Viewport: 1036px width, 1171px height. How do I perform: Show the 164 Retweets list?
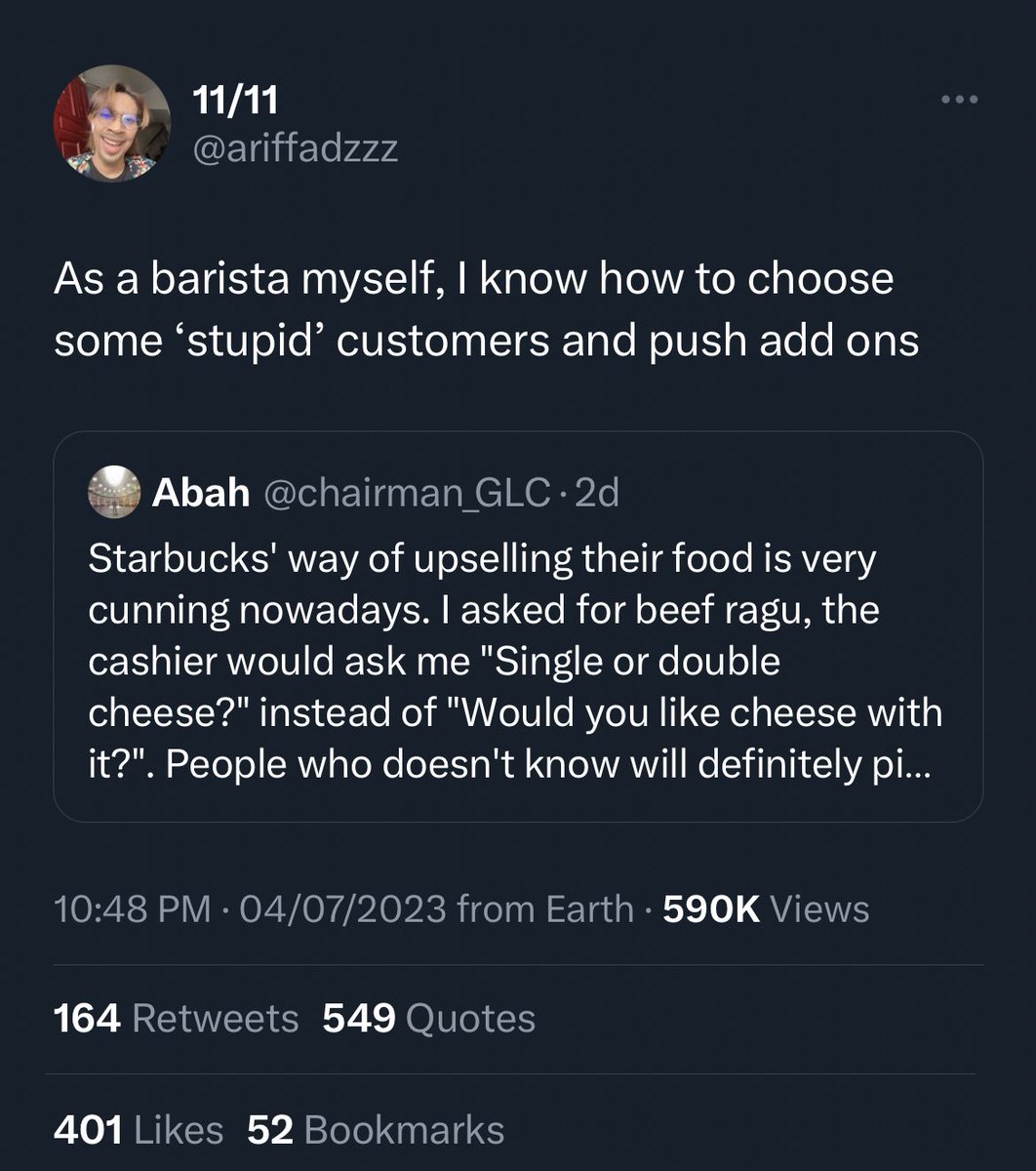pyautogui.click(x=176, y=1019)
